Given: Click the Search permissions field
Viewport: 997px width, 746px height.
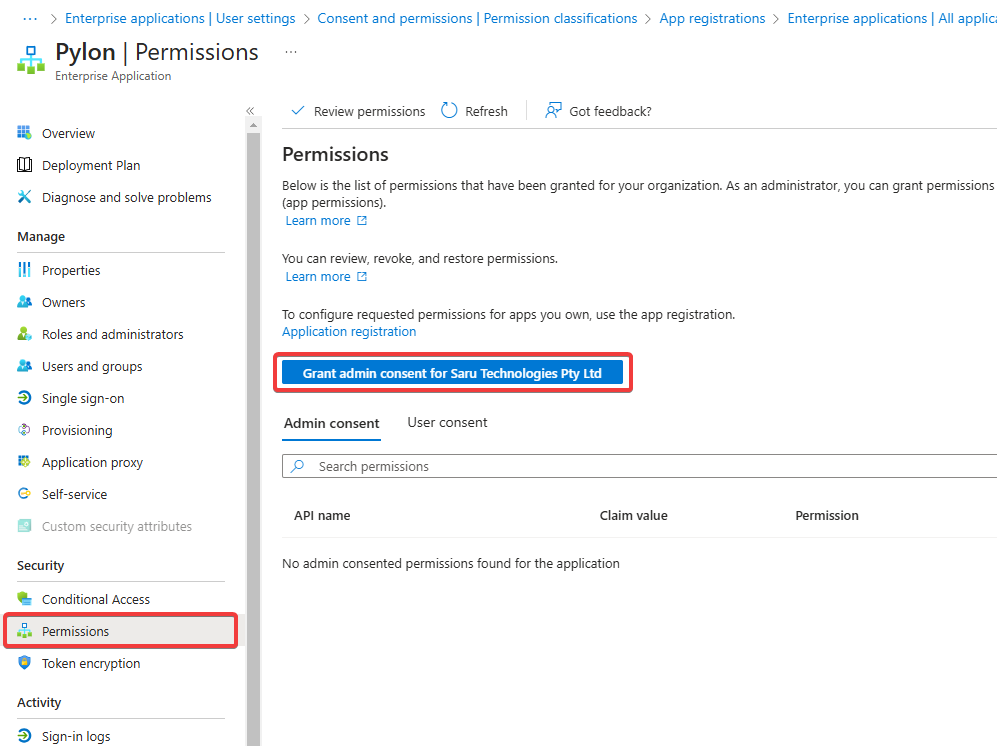Looking at the screenshot, I should click(500, 466).
